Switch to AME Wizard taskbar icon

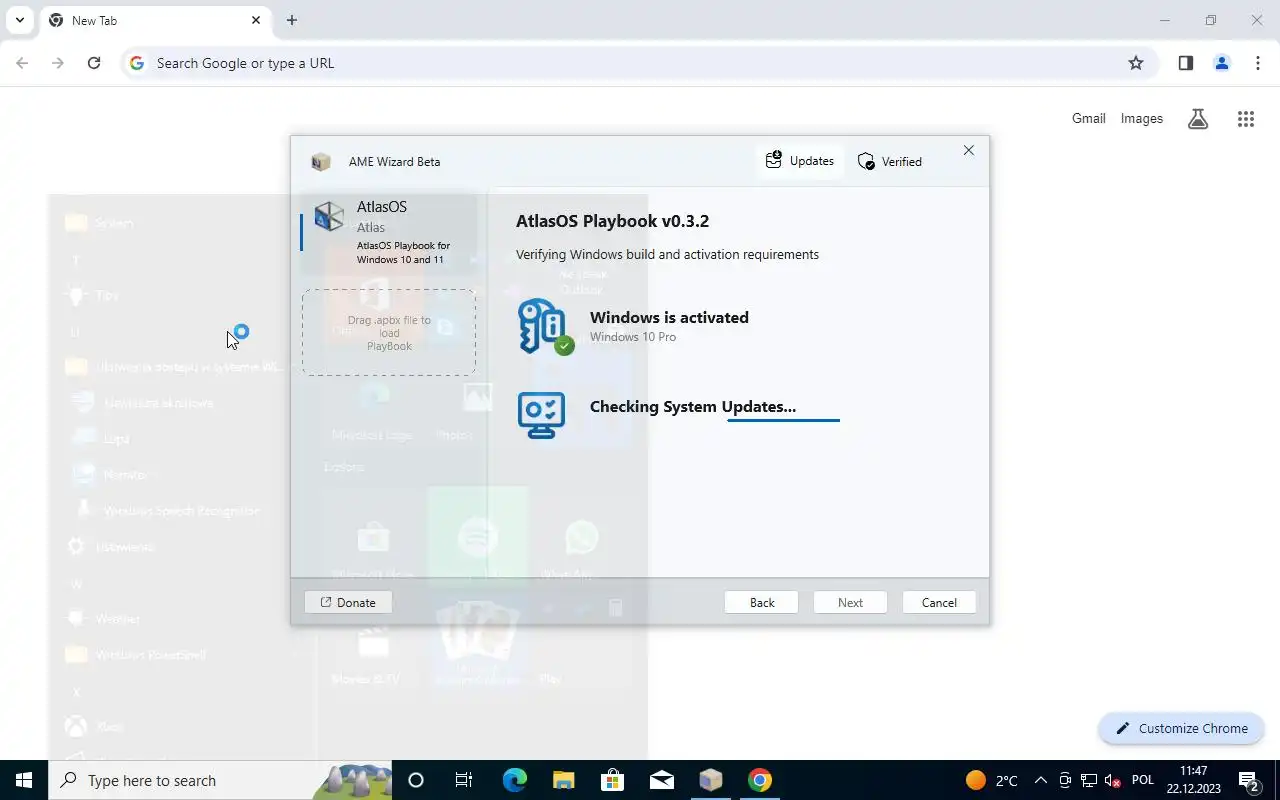coord(711,780)
